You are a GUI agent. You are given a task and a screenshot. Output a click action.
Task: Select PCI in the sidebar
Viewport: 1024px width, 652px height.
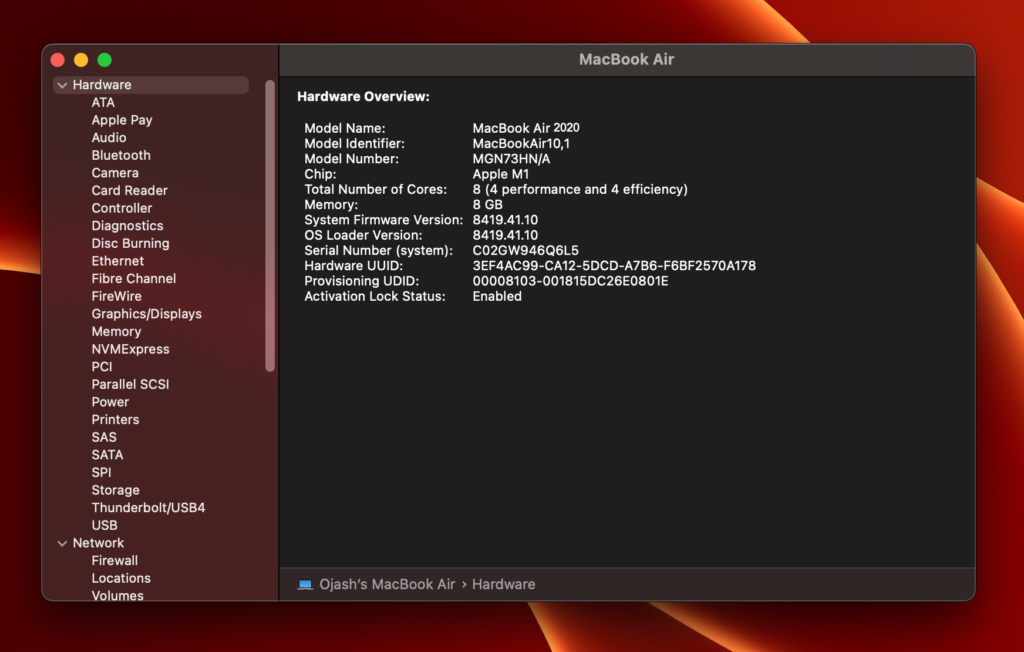click(102, 367)
